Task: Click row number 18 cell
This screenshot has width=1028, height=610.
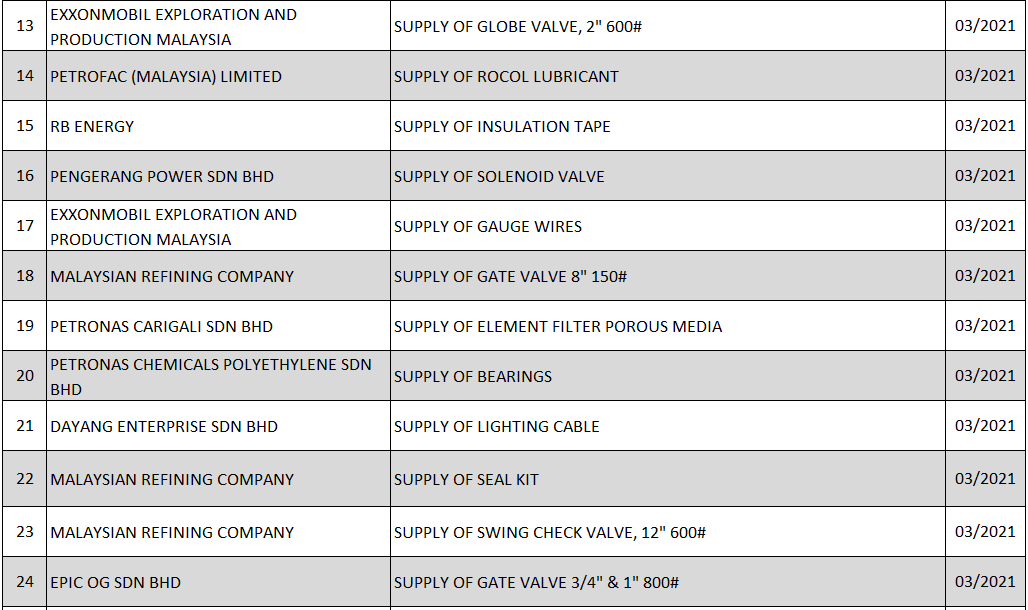Action: point(25,277)
